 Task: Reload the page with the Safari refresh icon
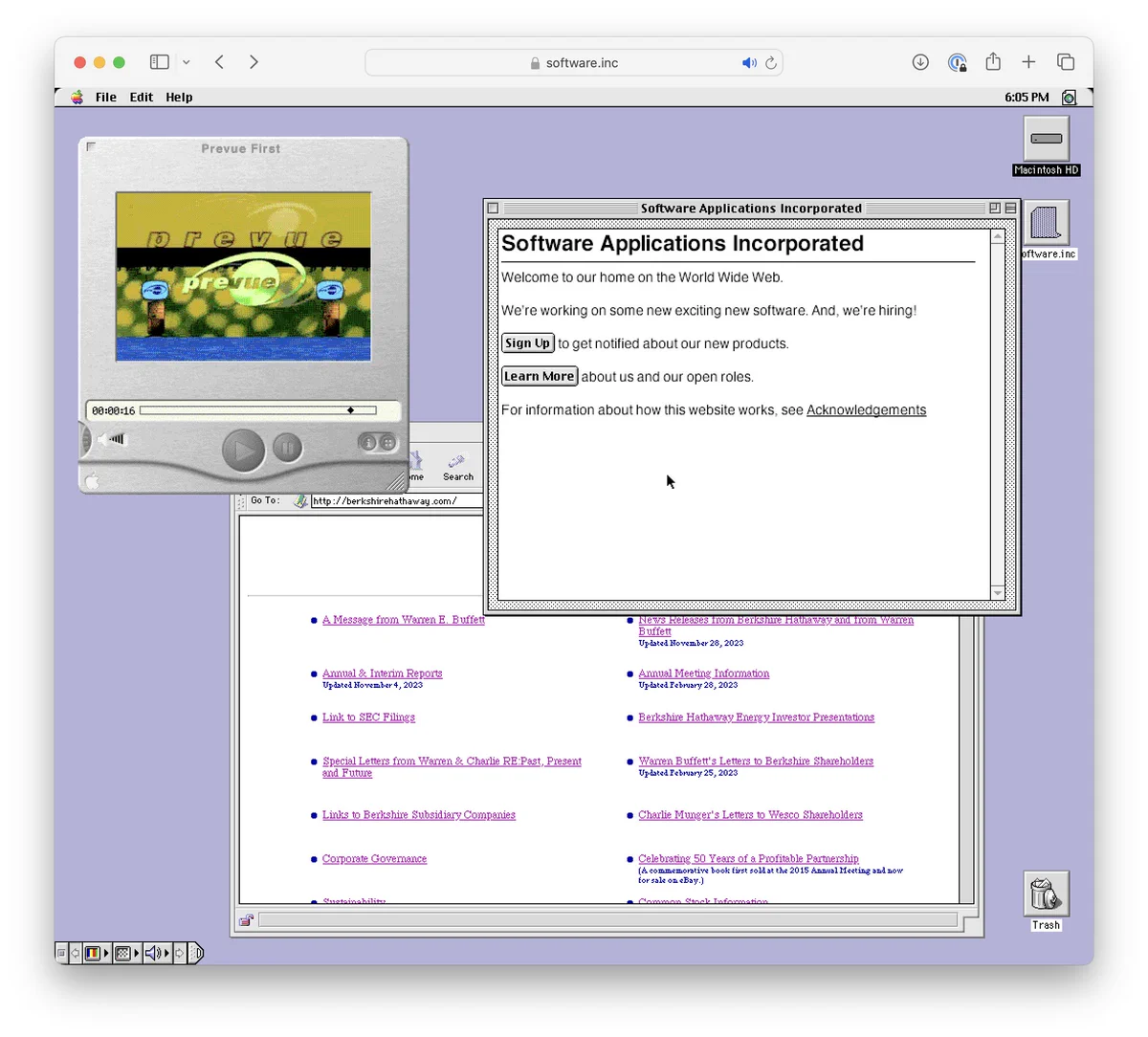coord(771,63)
